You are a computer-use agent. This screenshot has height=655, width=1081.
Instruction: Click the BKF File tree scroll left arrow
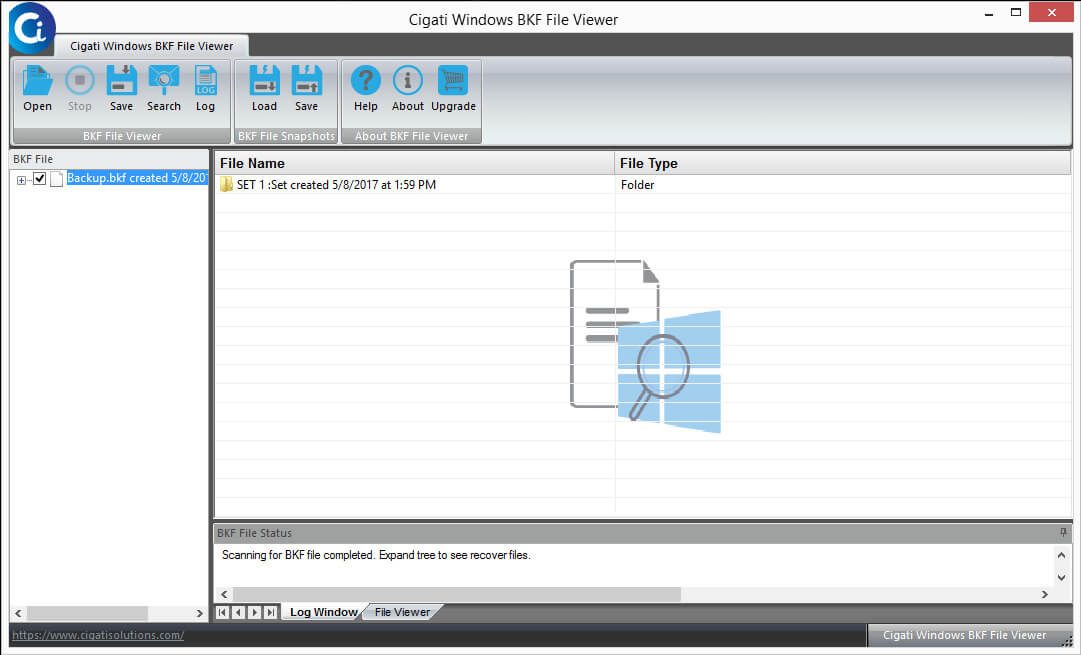tap(19, 613)
